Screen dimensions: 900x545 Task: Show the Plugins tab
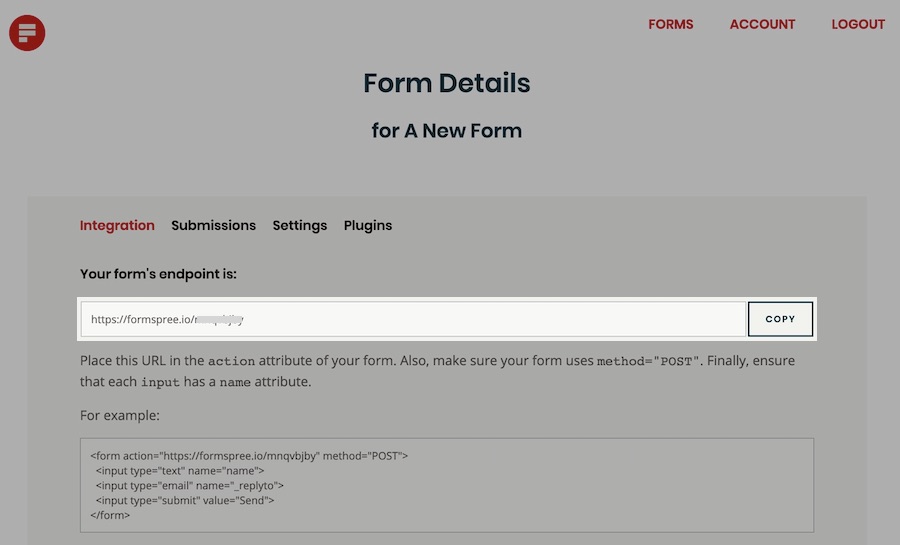368,225
